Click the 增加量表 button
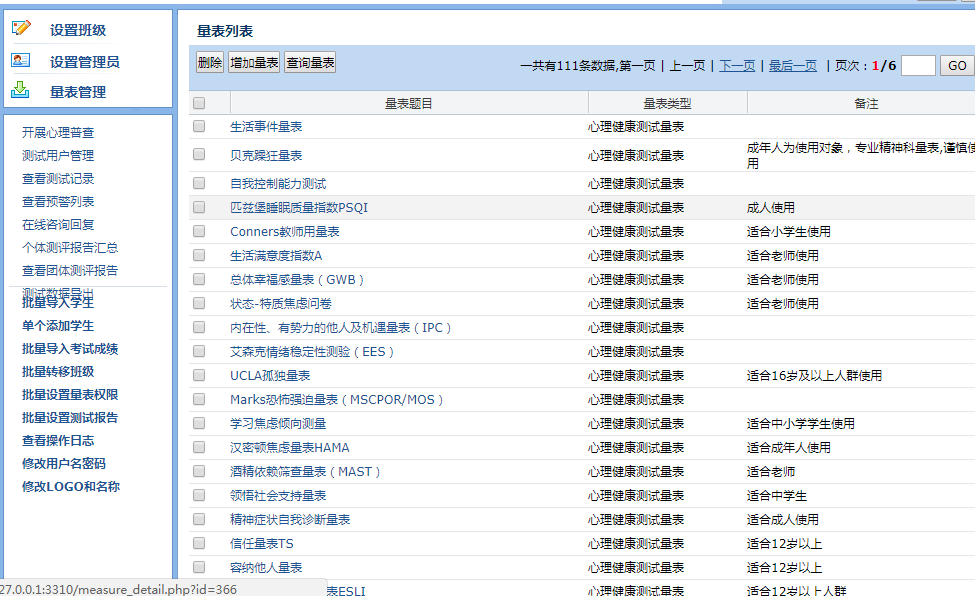The image size is (975, 596). click(x=254, y=63)
